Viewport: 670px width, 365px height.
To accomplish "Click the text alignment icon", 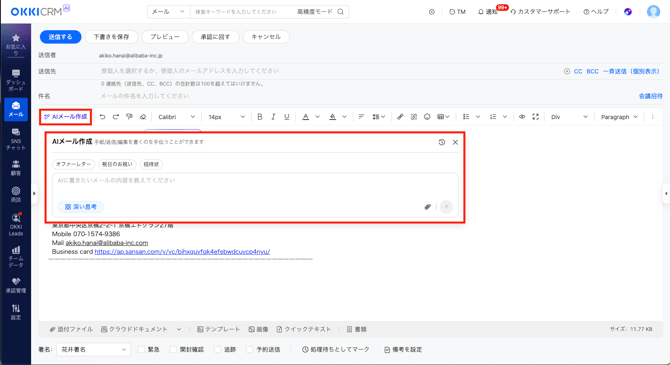I will (x=361, y=117).
